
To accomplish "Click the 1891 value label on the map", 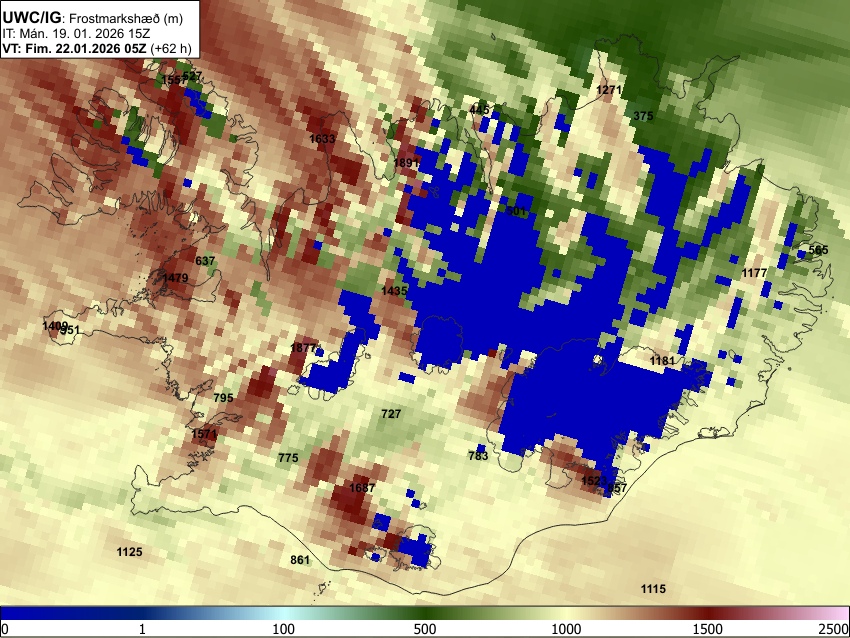I will tap(406, 163).
